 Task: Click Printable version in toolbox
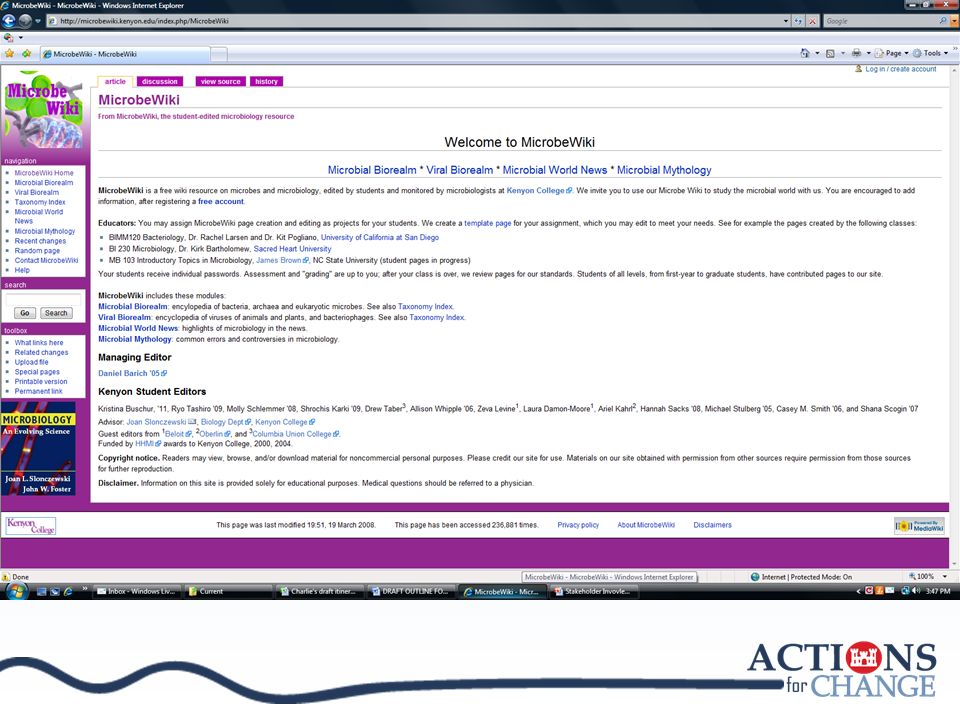pos(41,381)
